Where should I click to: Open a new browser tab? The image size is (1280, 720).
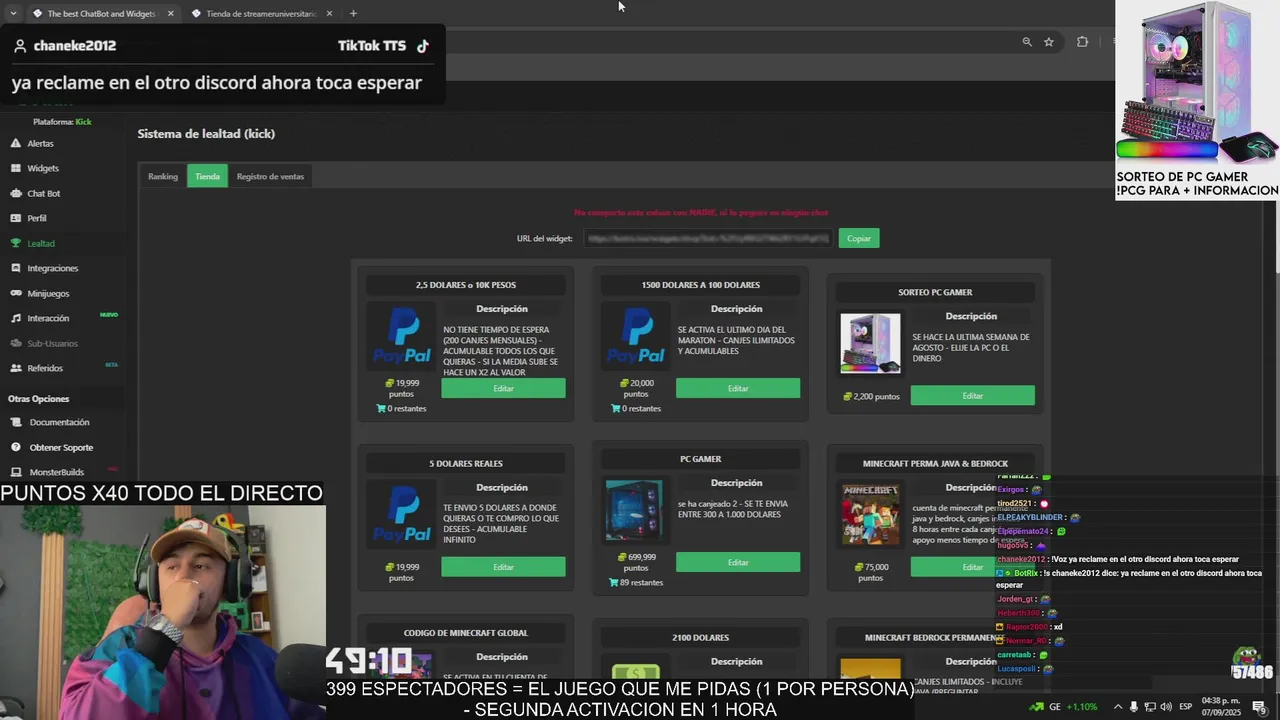353,14
